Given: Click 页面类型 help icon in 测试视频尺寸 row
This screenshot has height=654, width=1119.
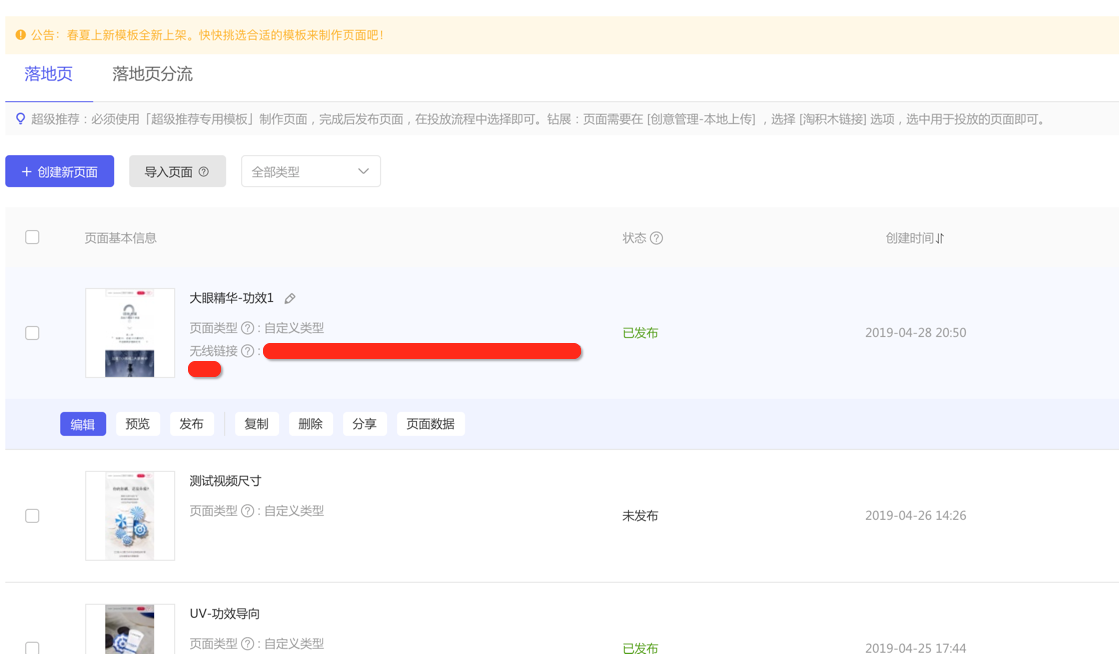Looking at the screenshot, I should click(x=248, y=510).
